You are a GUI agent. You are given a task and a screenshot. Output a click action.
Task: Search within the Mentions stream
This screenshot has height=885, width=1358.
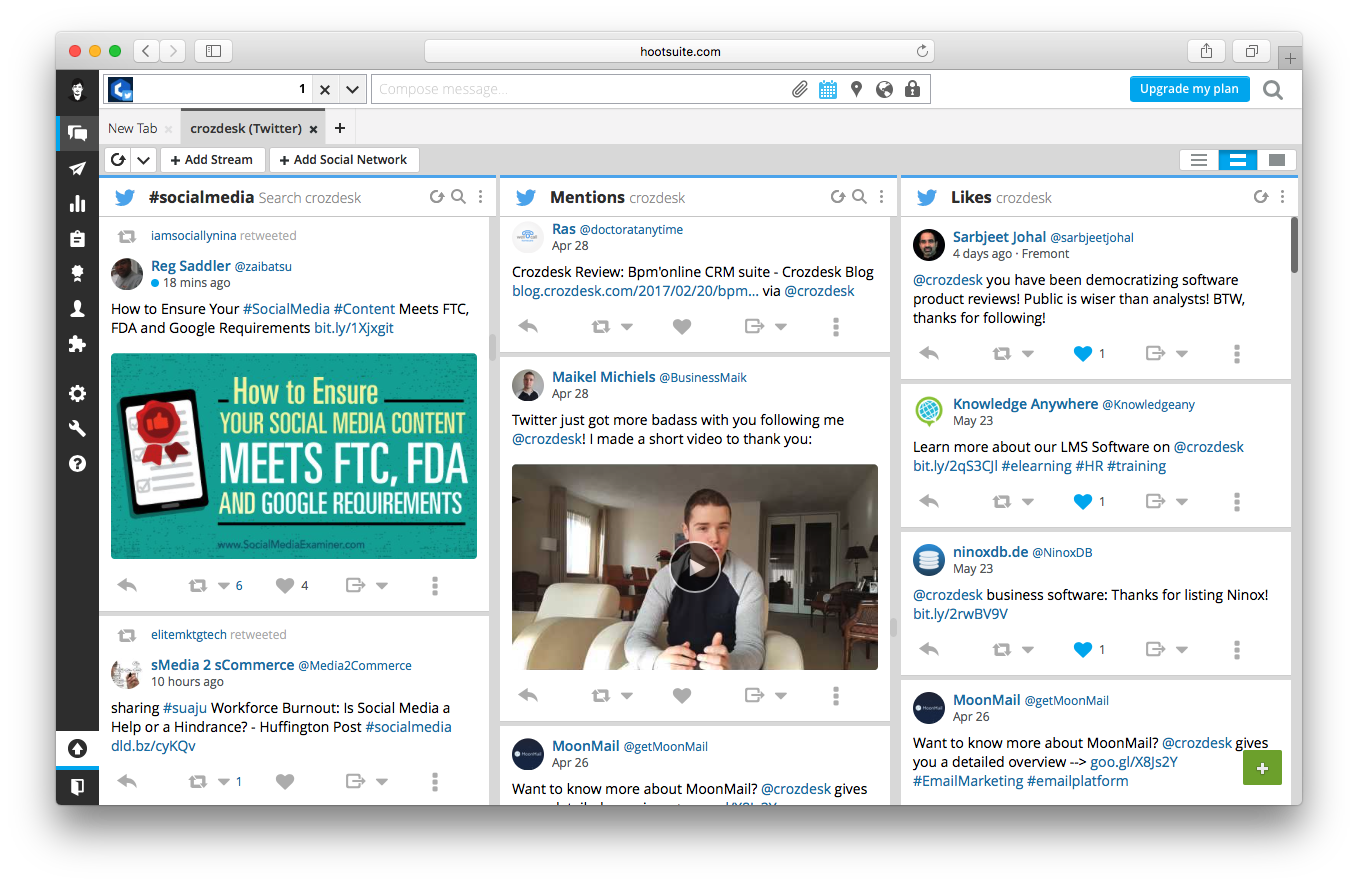859,197
